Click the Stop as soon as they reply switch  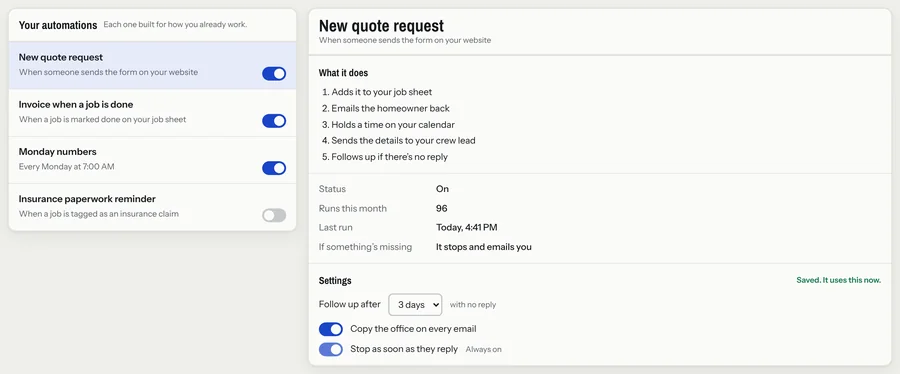[x=331, y=349]
